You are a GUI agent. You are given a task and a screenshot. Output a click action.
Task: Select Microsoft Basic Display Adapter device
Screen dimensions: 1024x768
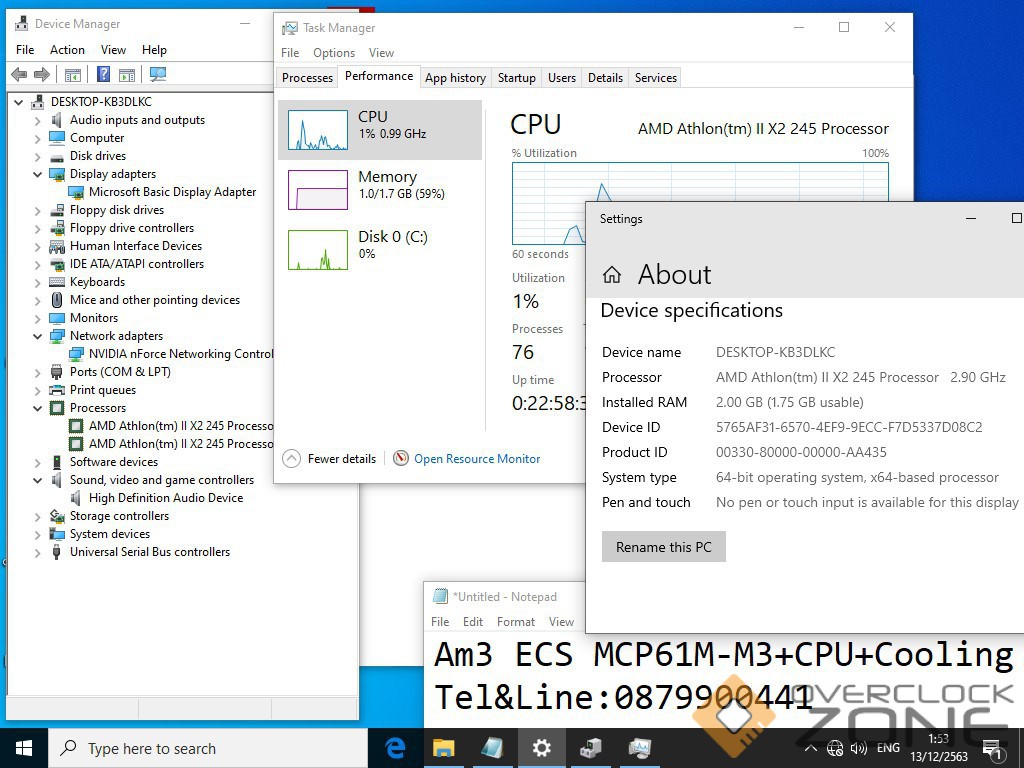[172, 192]
